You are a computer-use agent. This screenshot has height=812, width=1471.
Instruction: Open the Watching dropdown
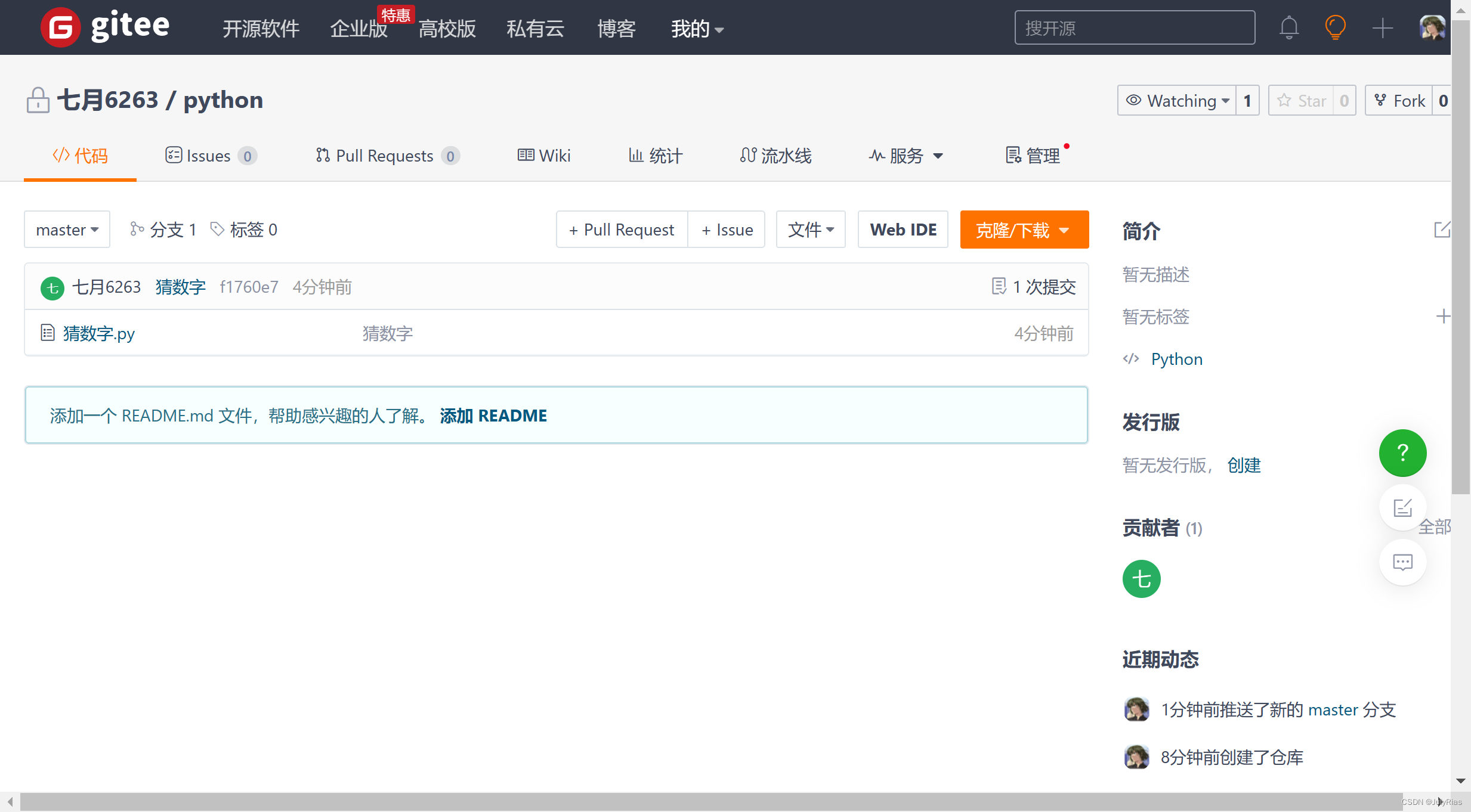click(x=1178, y=101)
